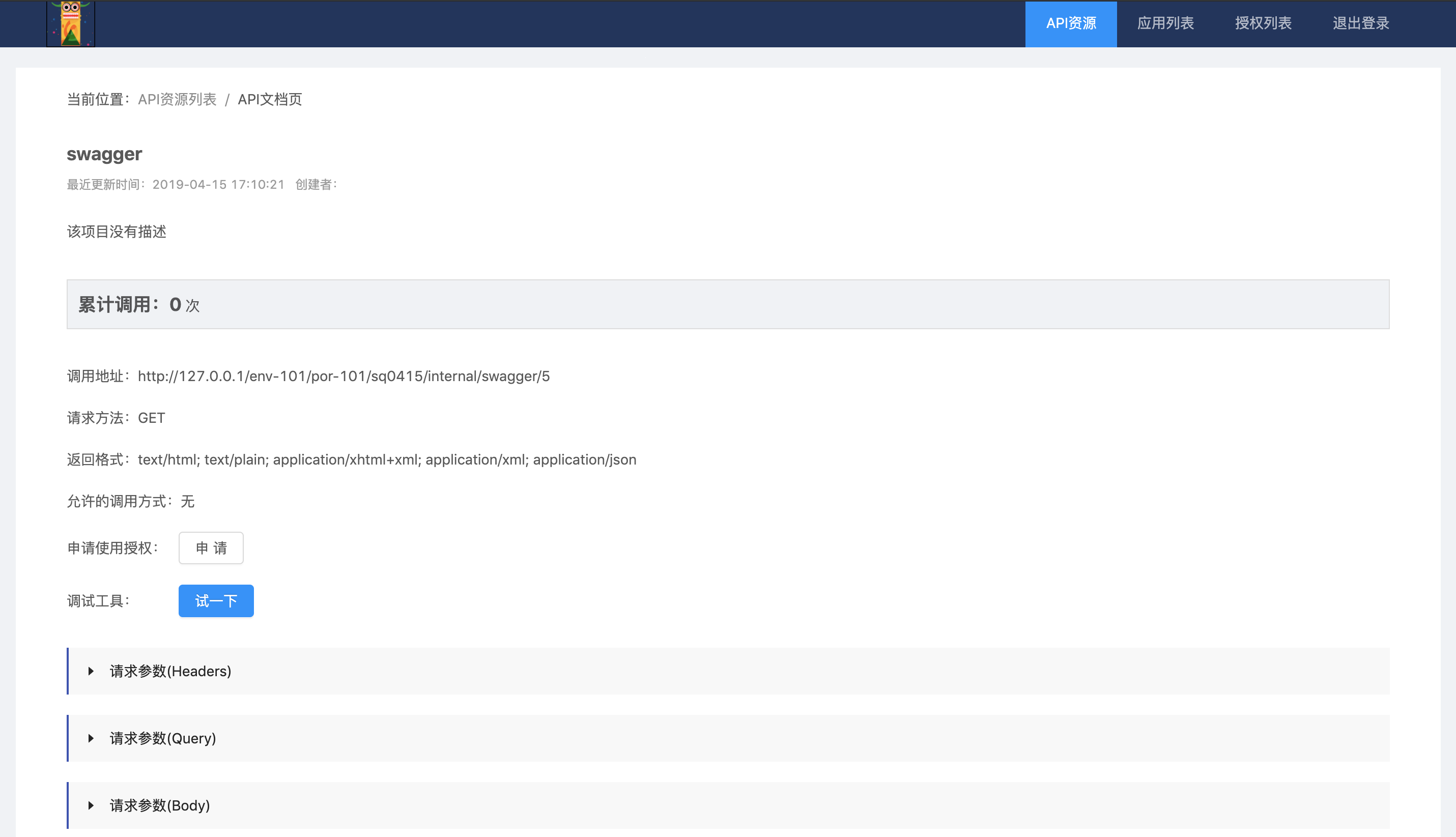Click the 调用地址 URL text
The image size is (1456, 837).
(x=343, y=376)
